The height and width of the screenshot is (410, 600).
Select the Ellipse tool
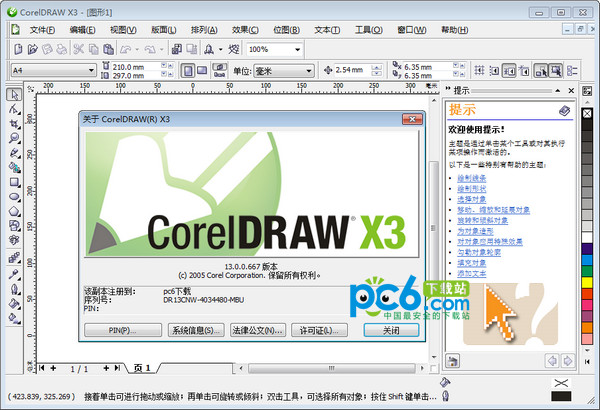14,196
